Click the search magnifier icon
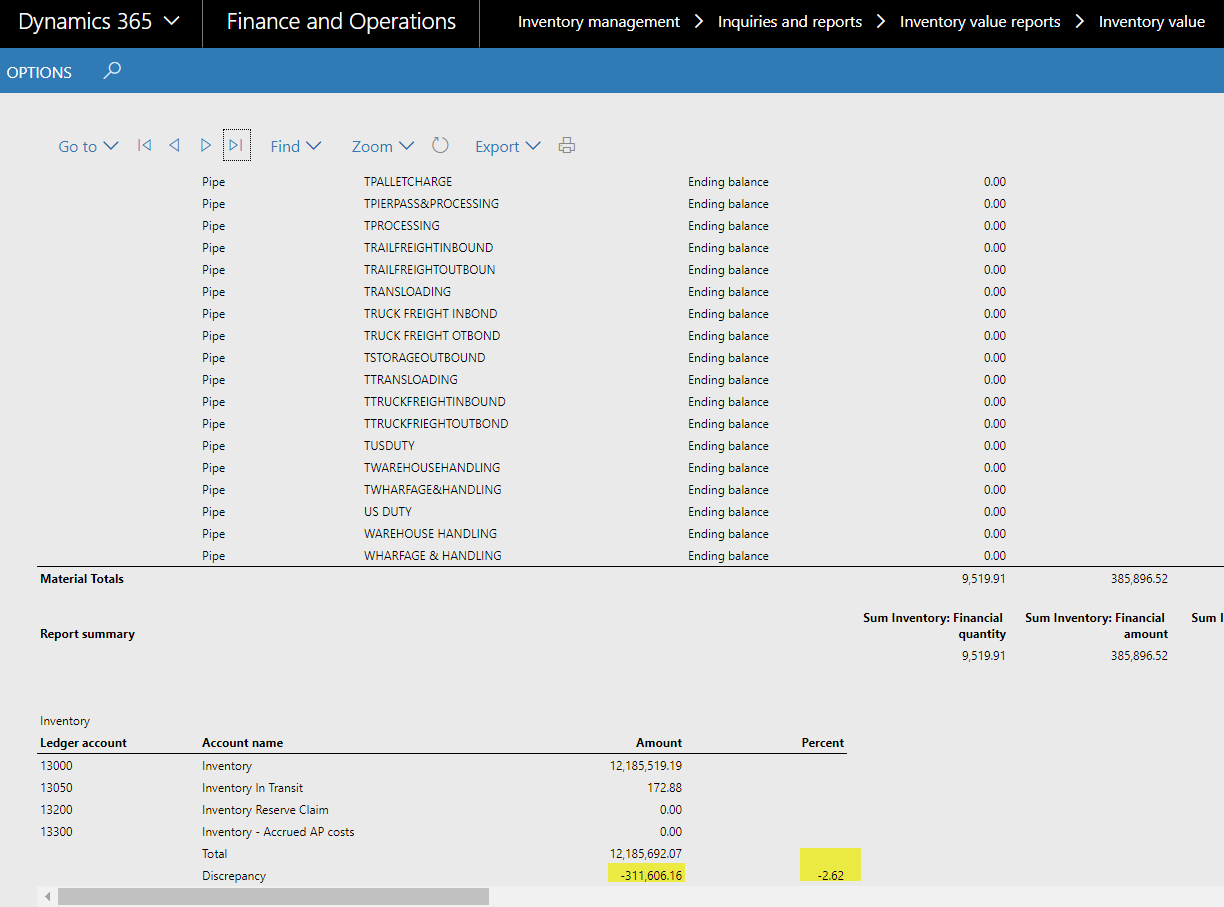1224x907 pixels. tap(112, 71)
